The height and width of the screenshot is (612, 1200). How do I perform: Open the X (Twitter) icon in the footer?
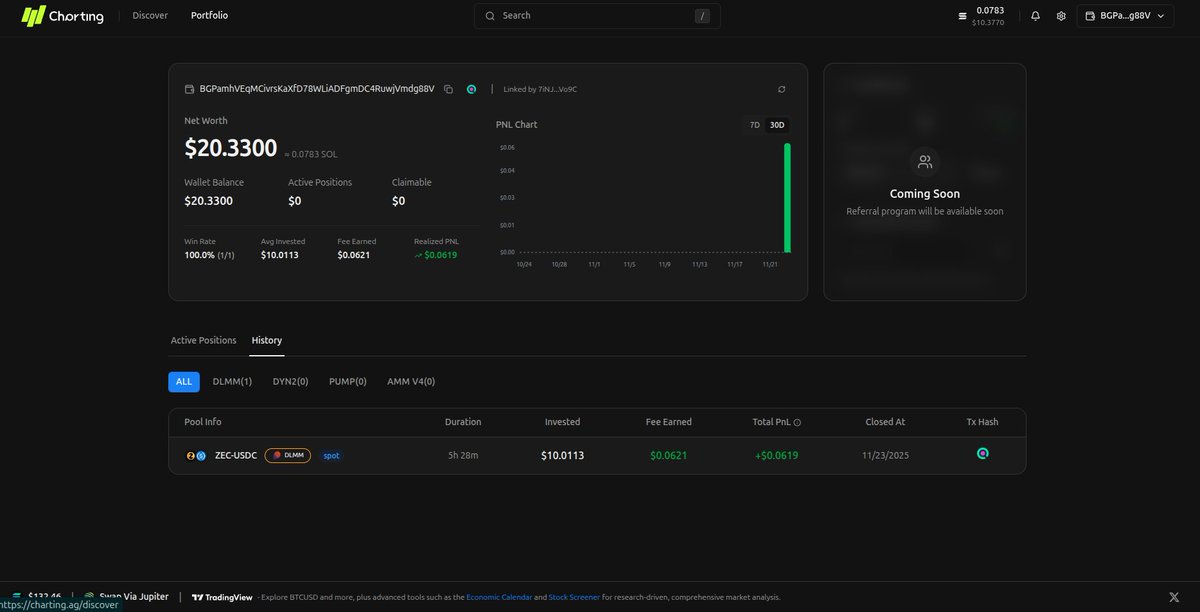tap(1174, 597)
